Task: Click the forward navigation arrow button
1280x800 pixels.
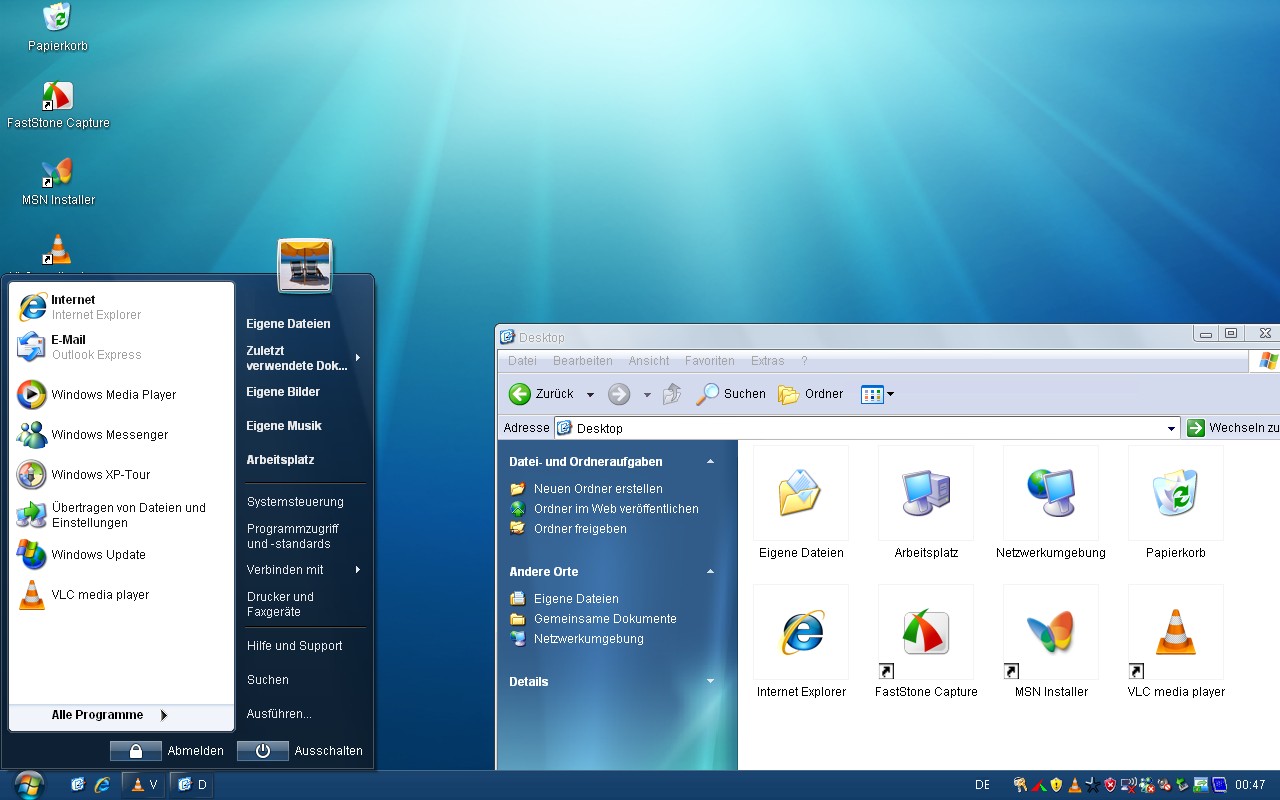Action: pyautogui.click(x=619, y=394)
